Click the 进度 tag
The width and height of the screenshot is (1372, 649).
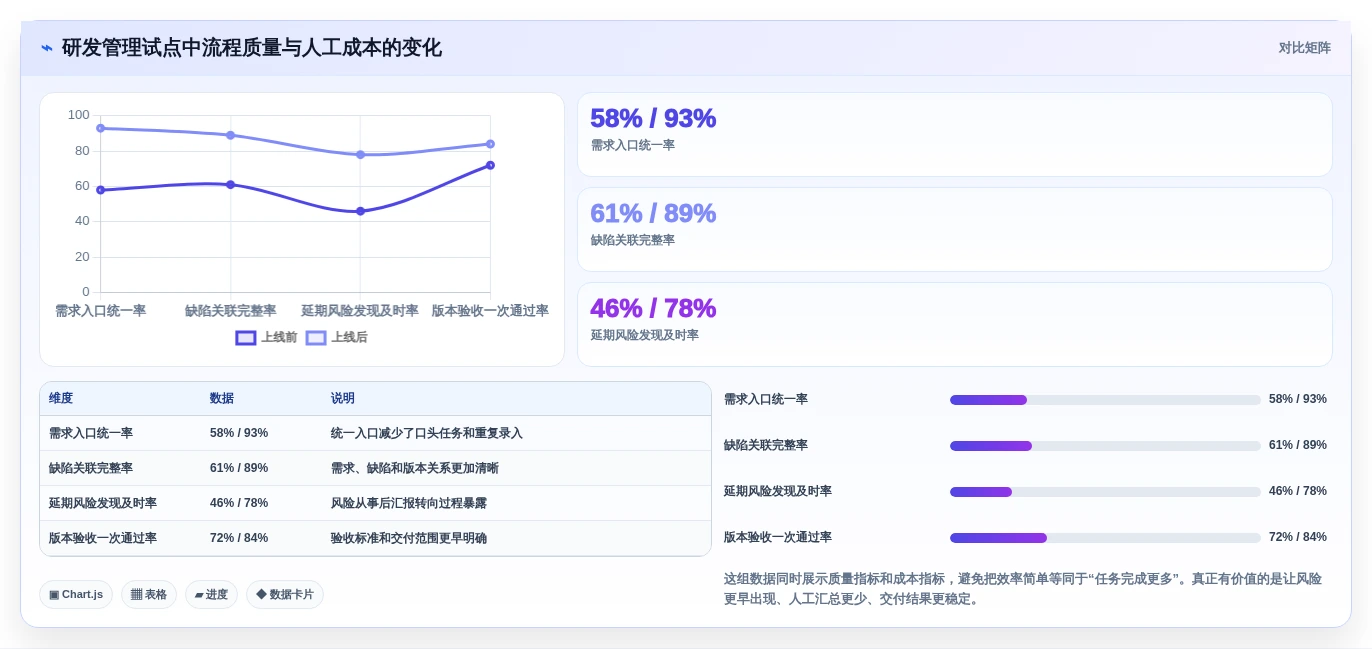(211, 595)
